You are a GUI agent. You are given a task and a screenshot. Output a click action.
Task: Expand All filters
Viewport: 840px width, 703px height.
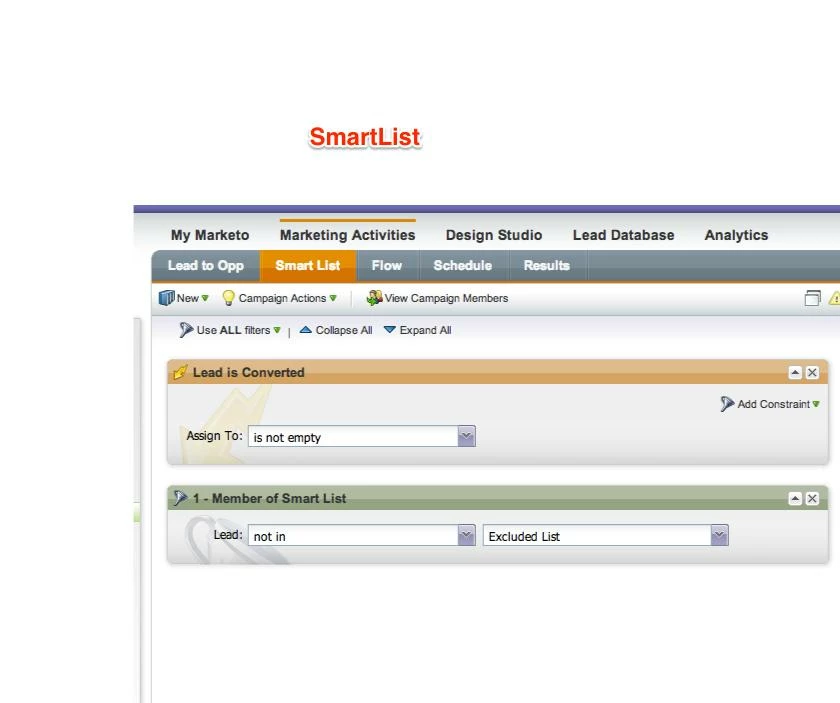tap(418, 330)
